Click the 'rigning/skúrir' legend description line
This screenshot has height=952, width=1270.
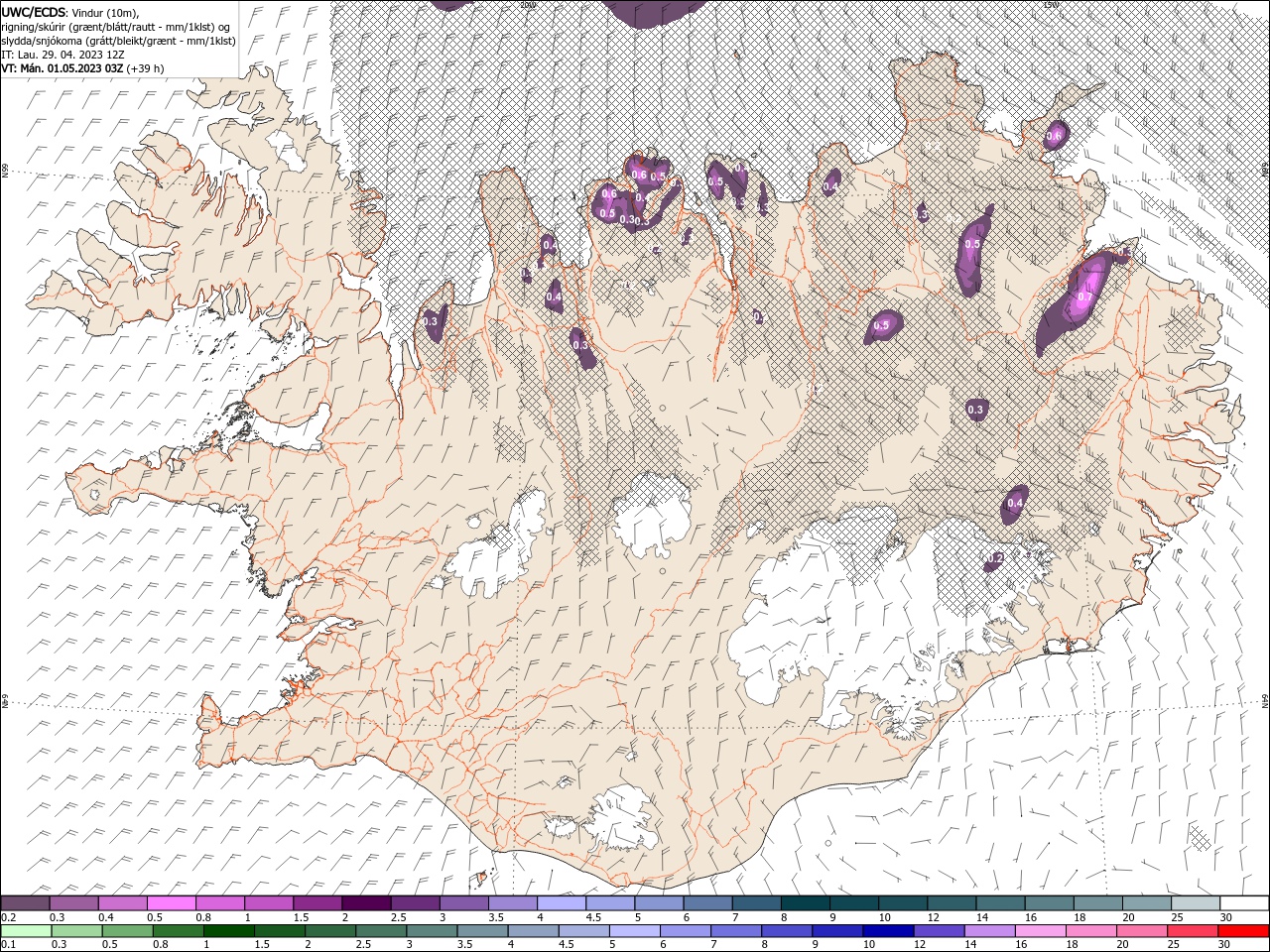[115, 27]
